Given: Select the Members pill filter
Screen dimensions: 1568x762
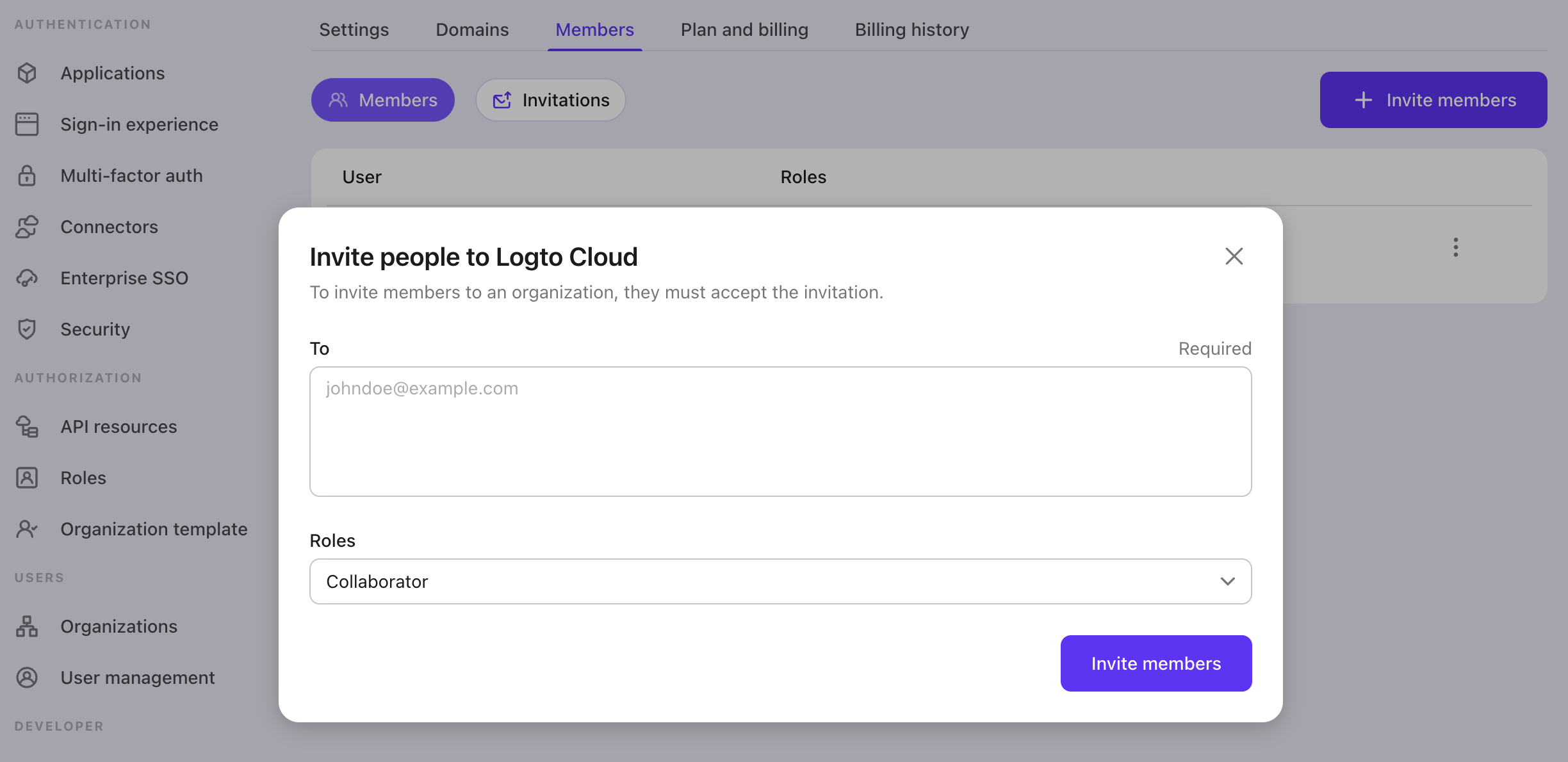Looking at the screenshot, I should tap(383, 100).
